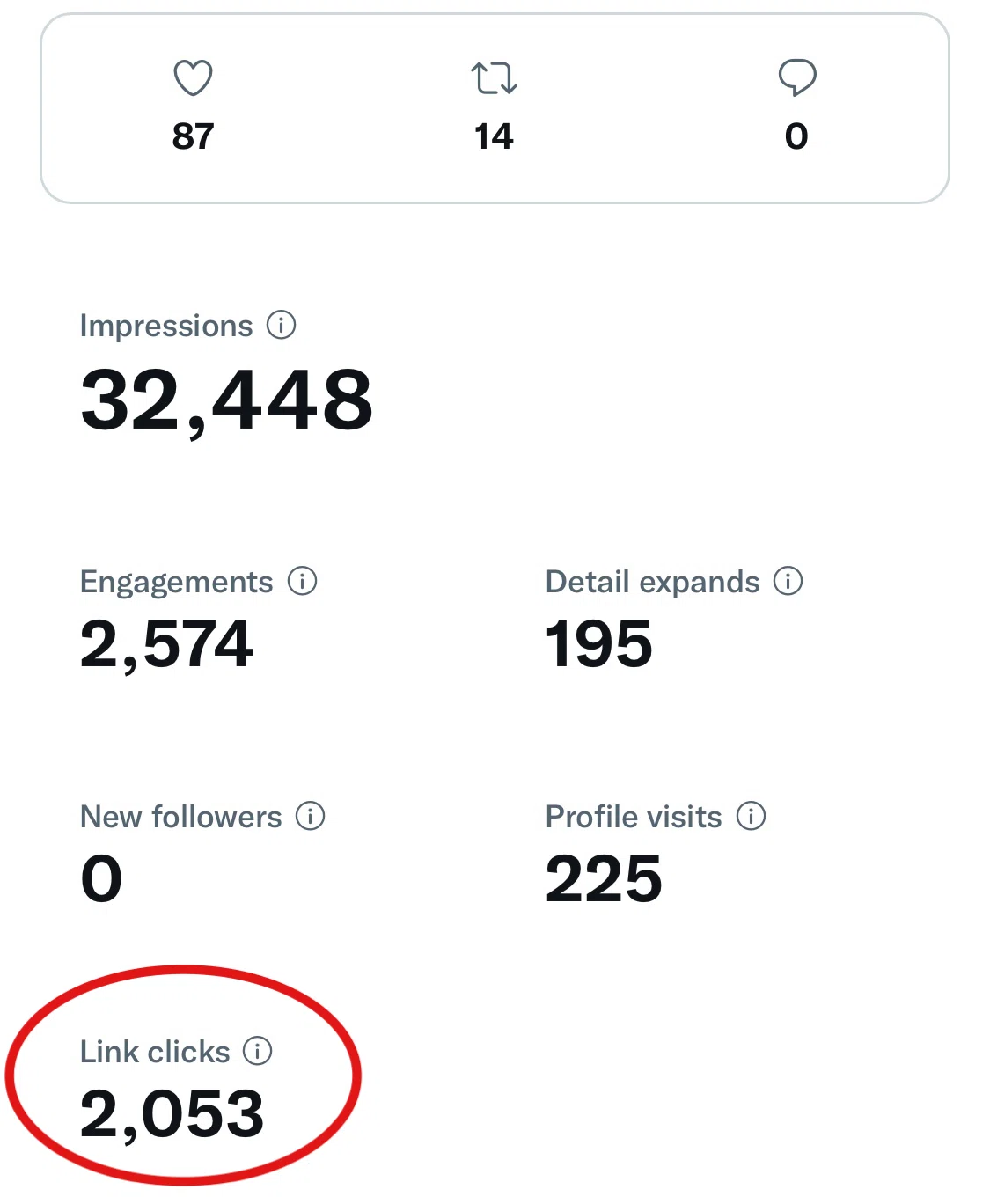Click the 225 profile visits value
Viewport: 990px width, 1204px height.
click(604, 878)
